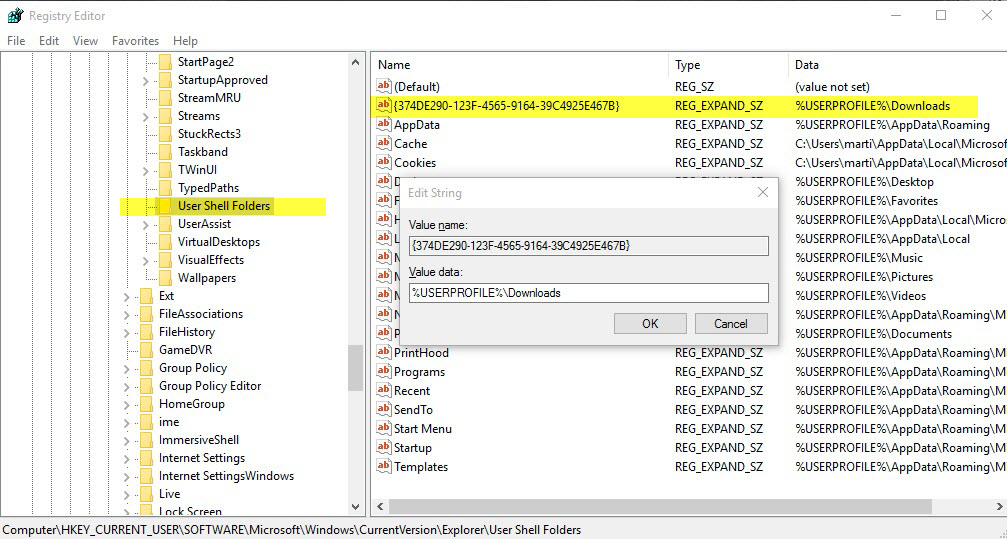Select the User Shell Folders key
The height and width of the screenshot is (539, 1007).
[224, 206]
